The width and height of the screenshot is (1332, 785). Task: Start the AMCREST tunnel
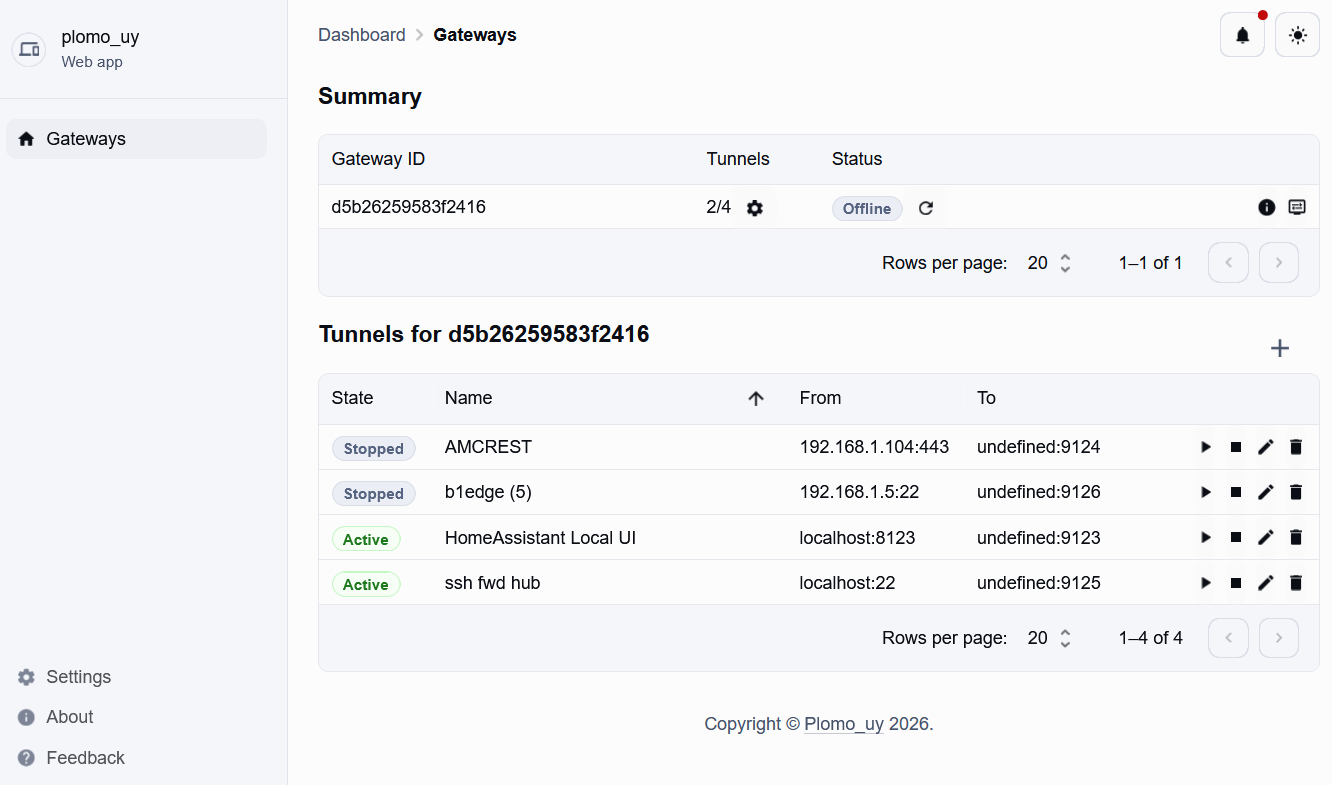click(1206, 447)
